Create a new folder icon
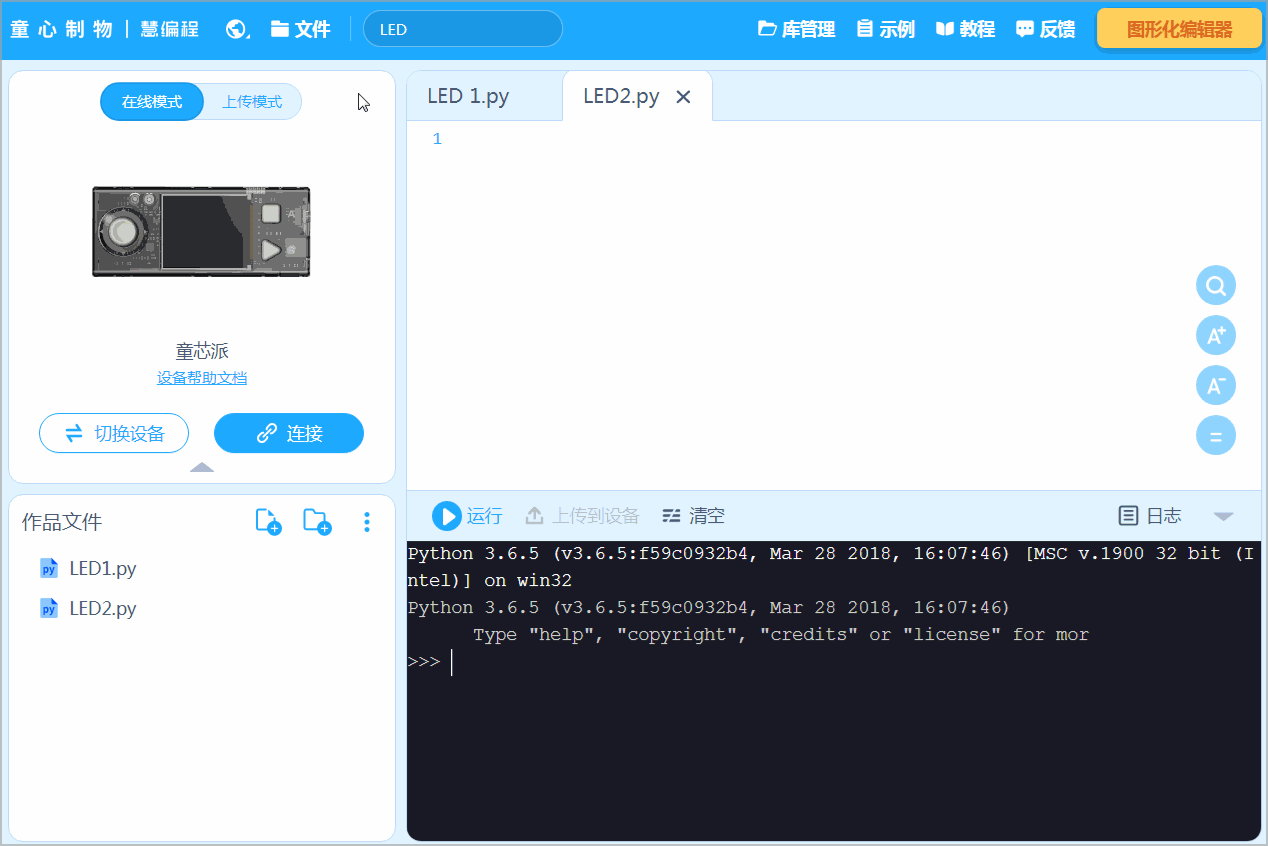1268x846 pixels. (x=317, y=521)
